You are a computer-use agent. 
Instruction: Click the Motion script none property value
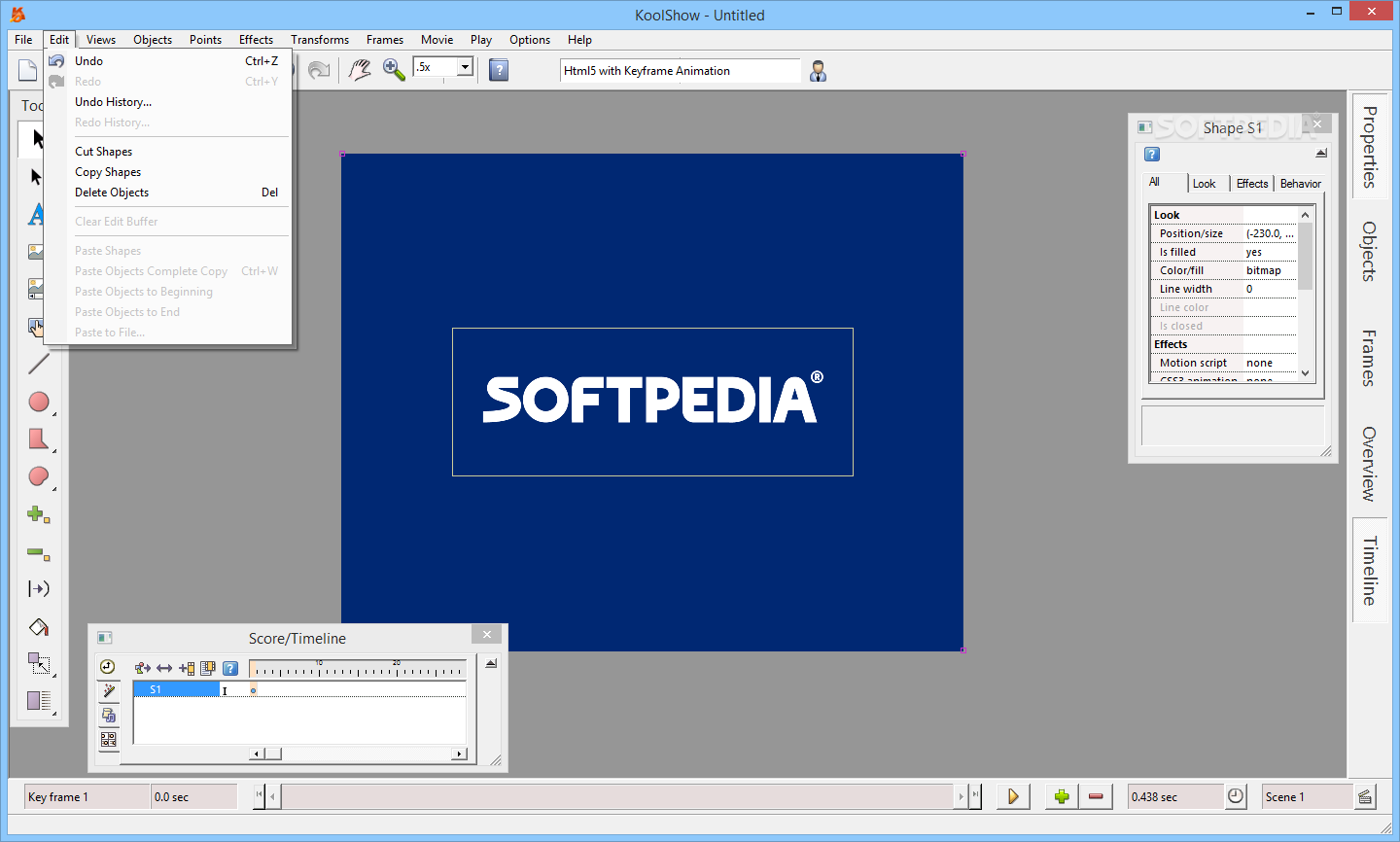[x=1270, y=363]
